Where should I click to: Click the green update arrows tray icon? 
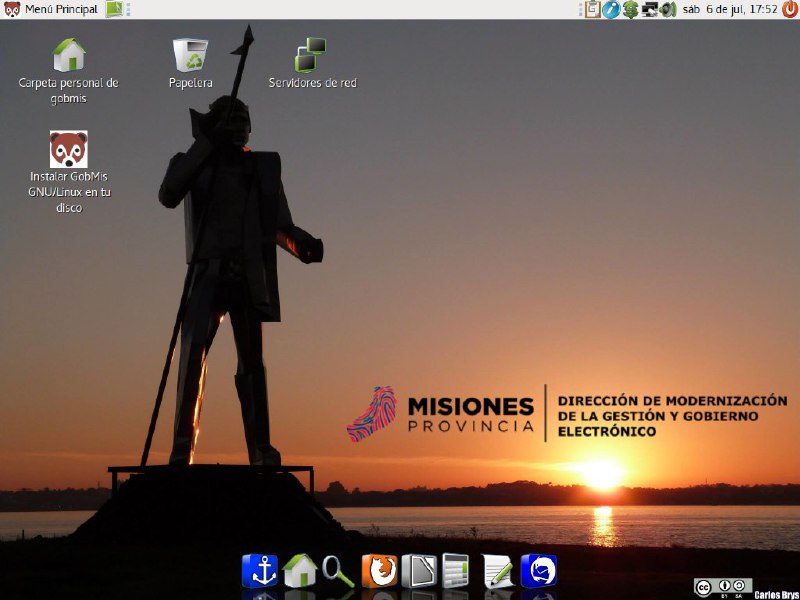pos(630,9)
